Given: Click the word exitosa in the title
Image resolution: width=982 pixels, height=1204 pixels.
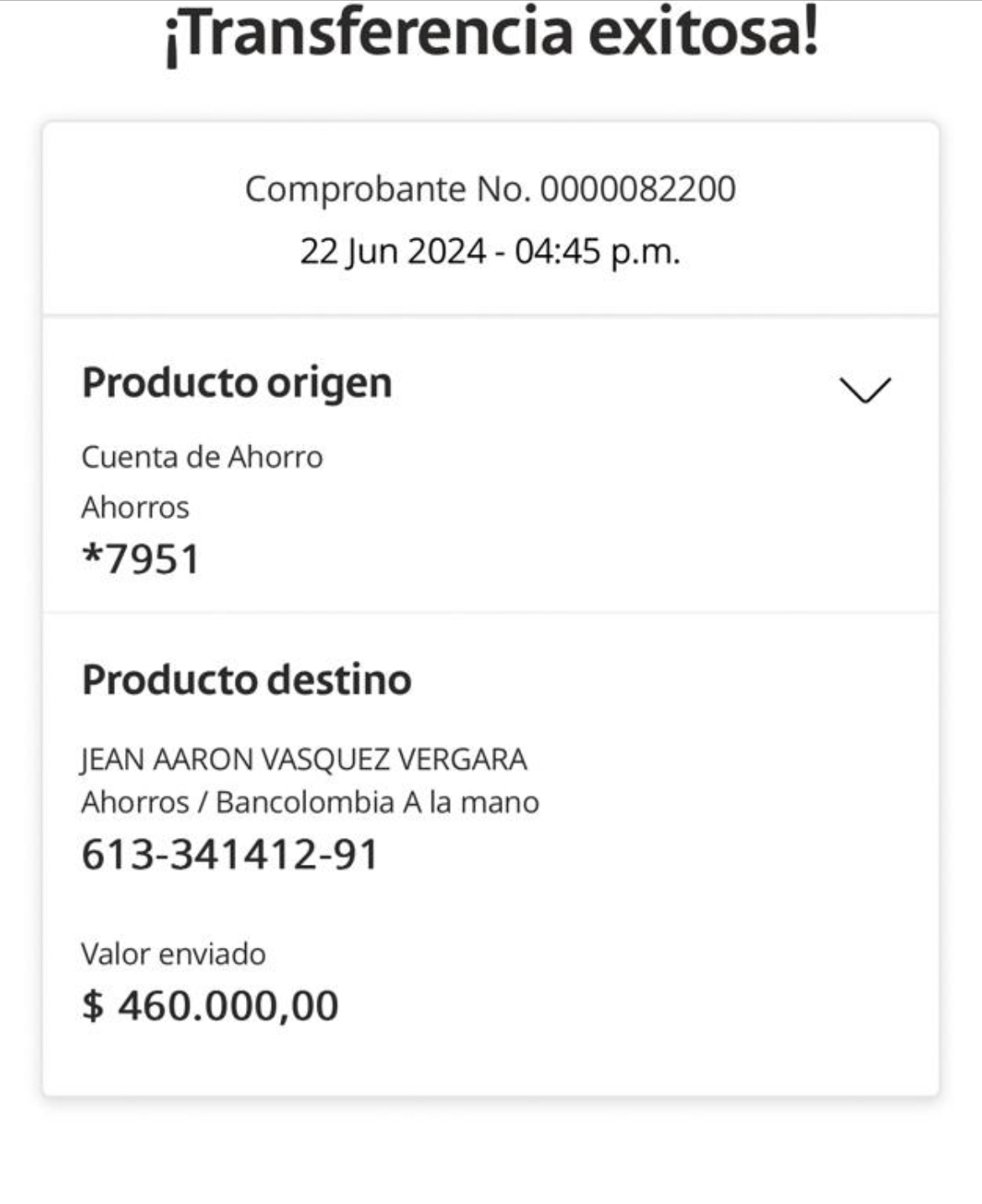Looking at the screenshot, I should coord(703,34).
